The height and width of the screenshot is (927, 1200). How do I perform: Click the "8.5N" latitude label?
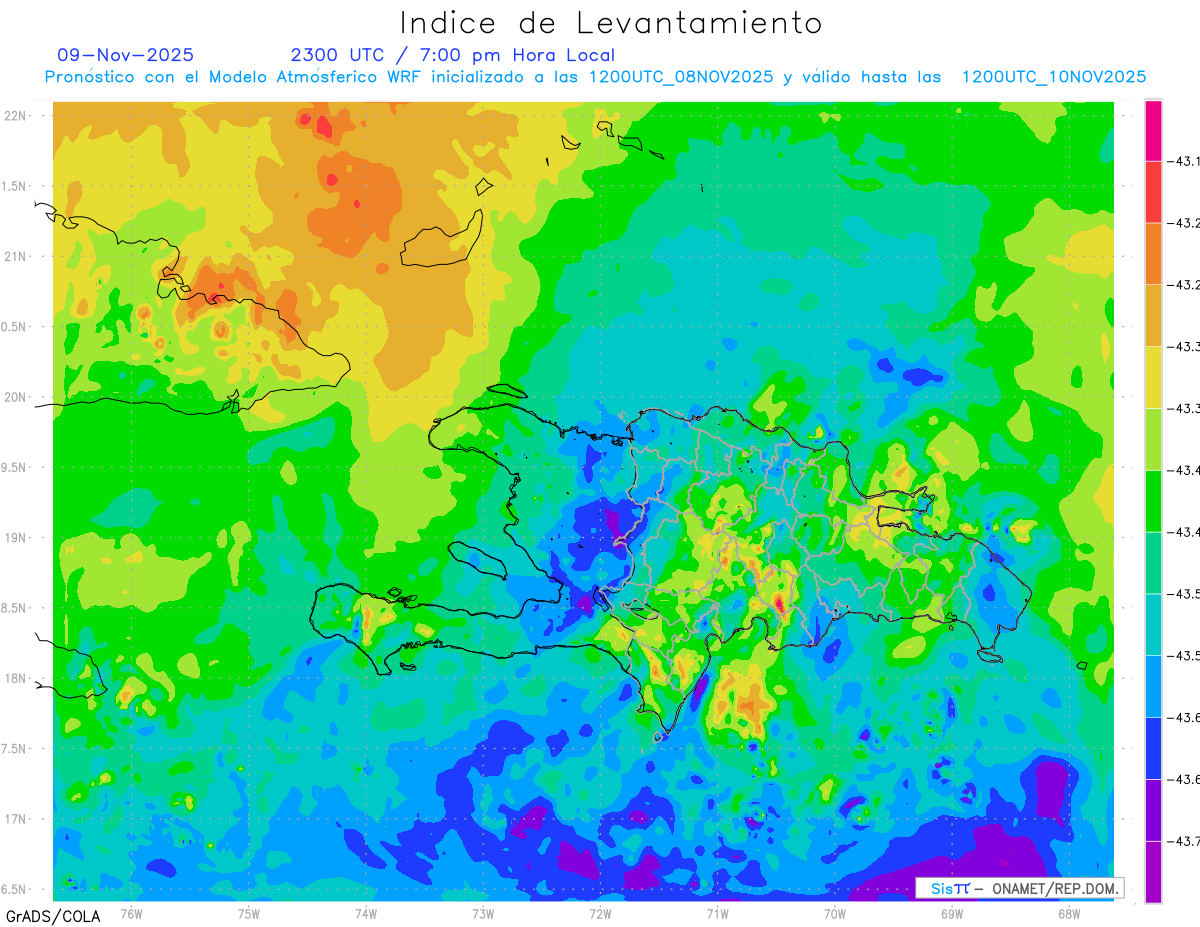click(15, 608)
